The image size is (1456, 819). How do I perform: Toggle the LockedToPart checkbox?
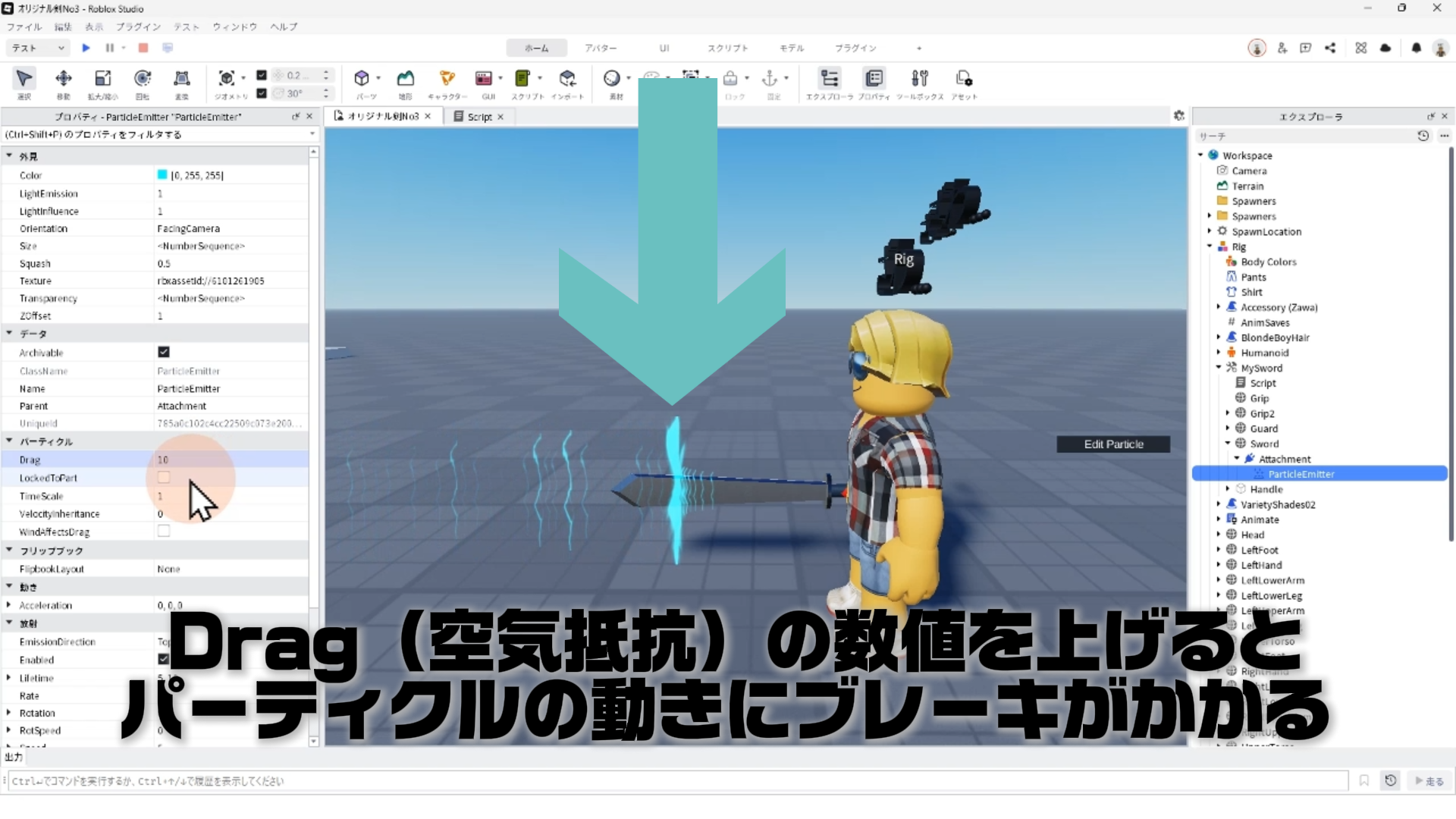point(164,478)
